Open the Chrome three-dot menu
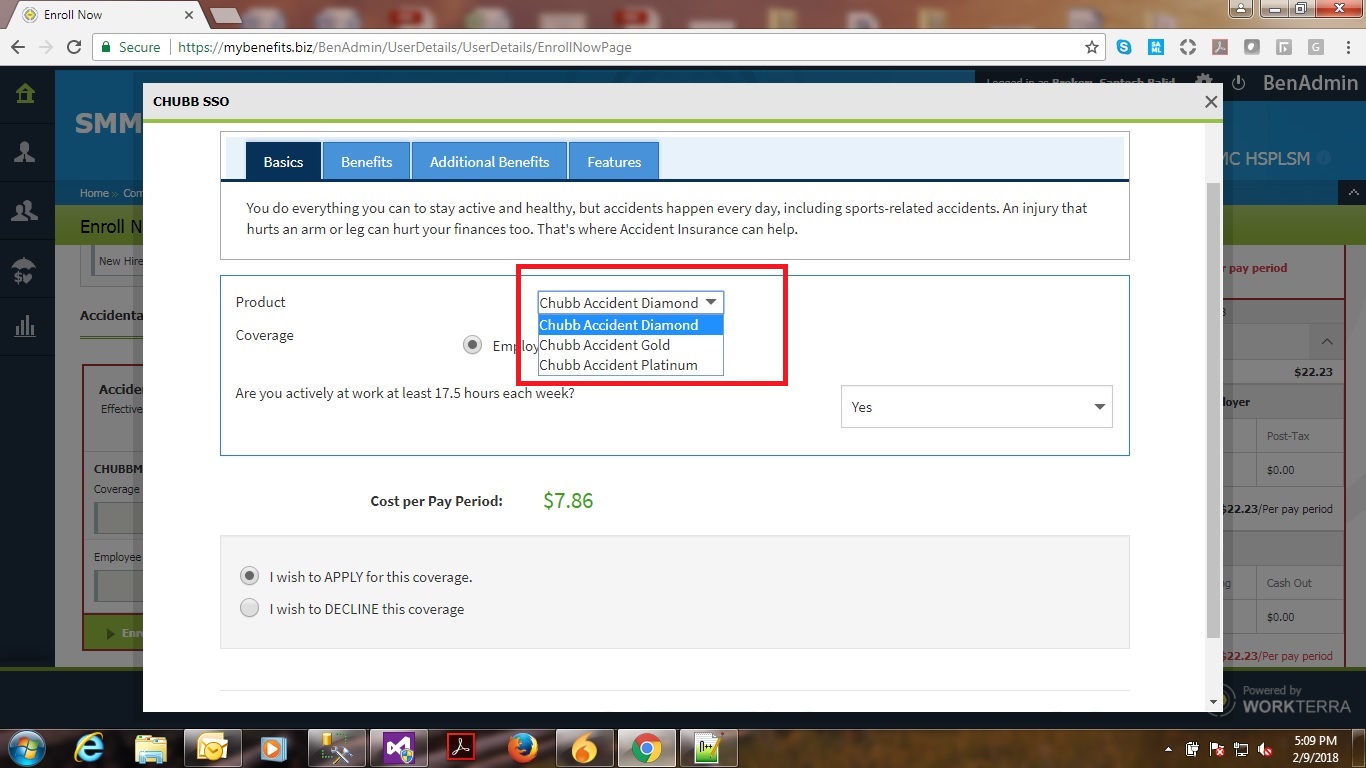This screenshot has height=768, width=1366. coord(1347,47)
